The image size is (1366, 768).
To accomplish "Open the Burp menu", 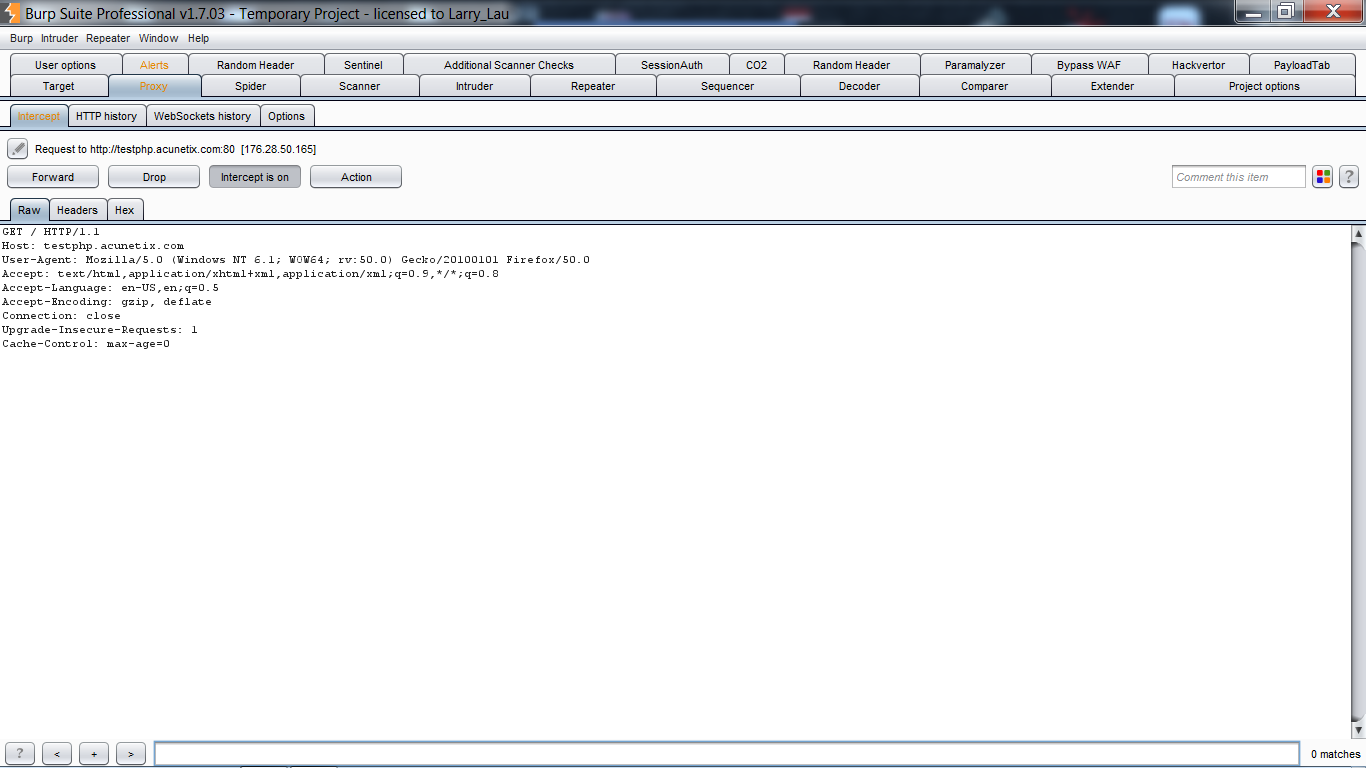I will click(x=21, y=38).
